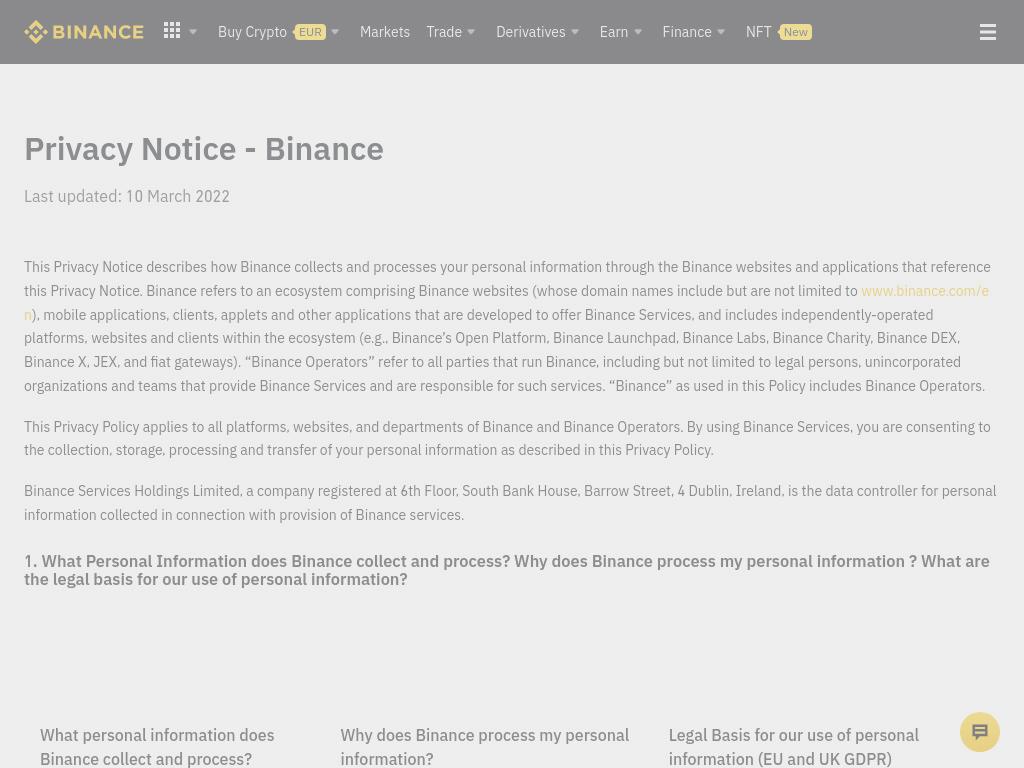1024x768 pixels.
Task: Open the hamburger menu icon
Action: tap(988, 32)
